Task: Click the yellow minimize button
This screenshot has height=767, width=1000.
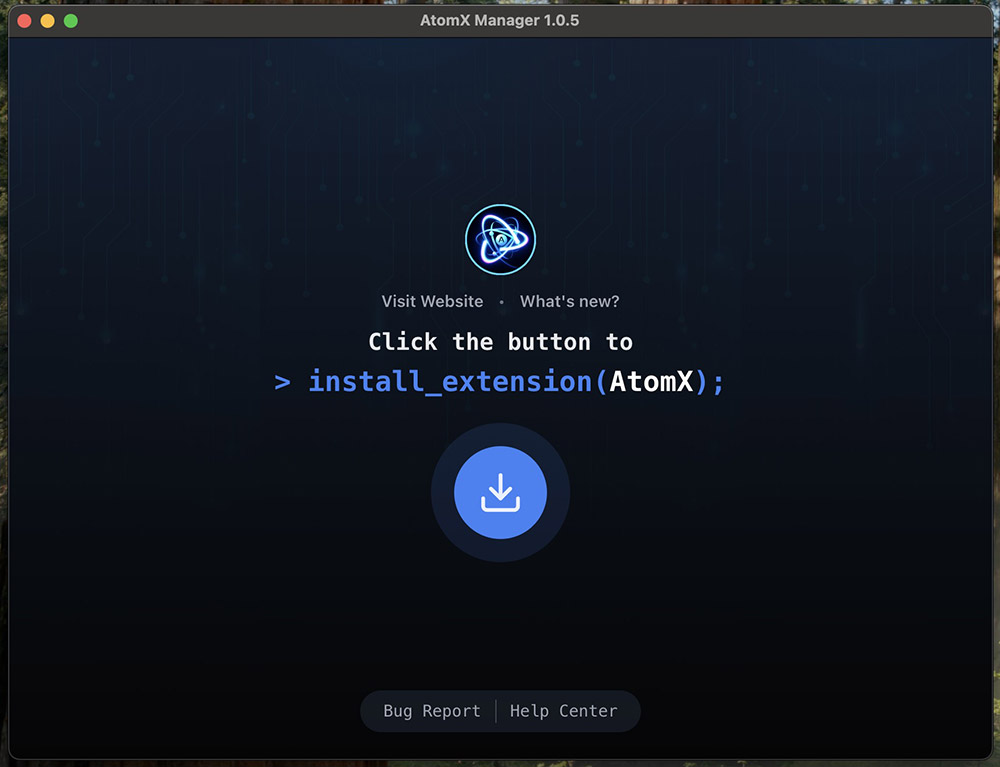Action: 45,19
